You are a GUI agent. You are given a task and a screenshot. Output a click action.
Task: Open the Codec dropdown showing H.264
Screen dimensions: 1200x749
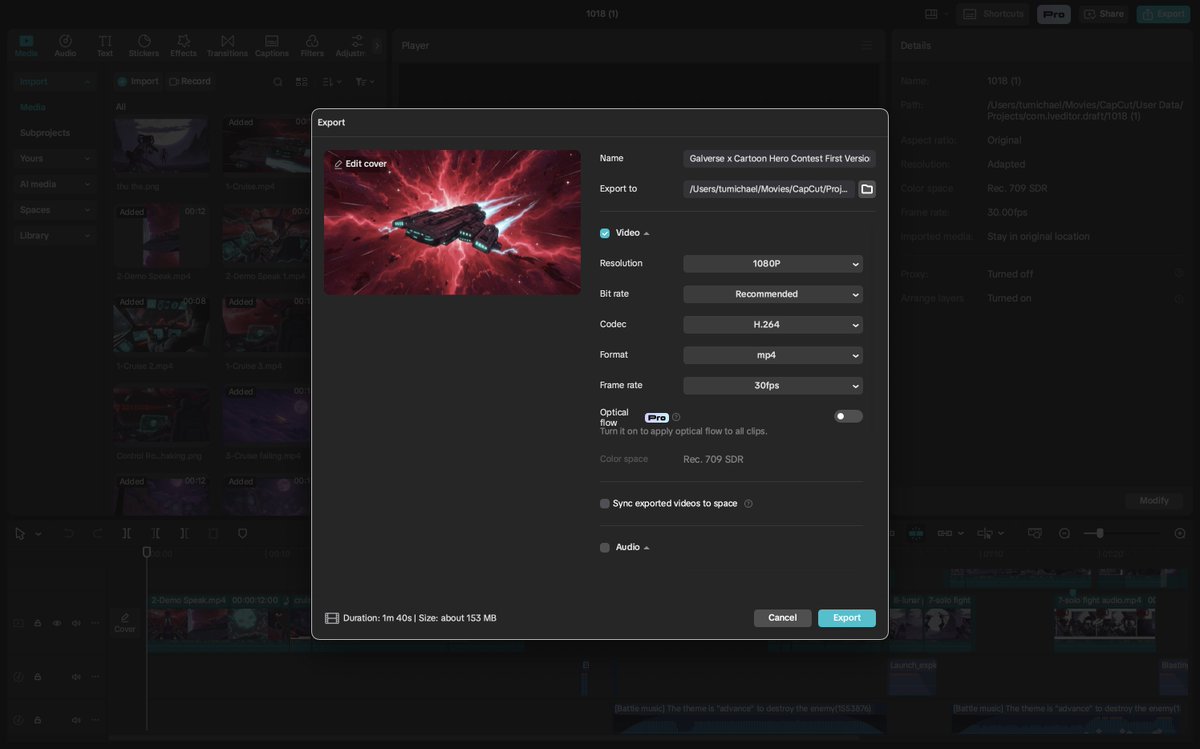point(773,325)
